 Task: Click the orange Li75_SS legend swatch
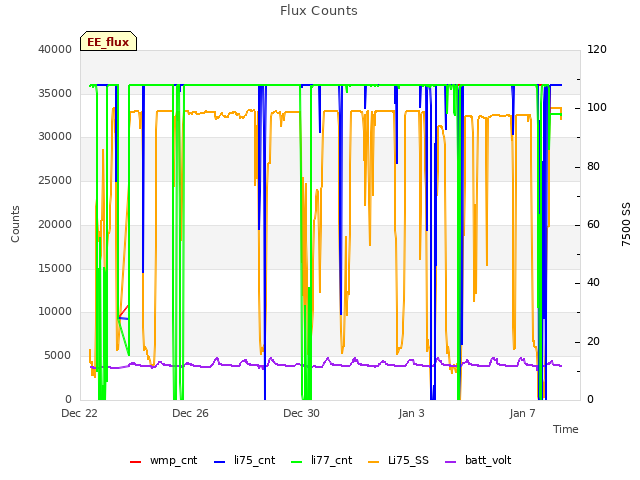(373, 462)
